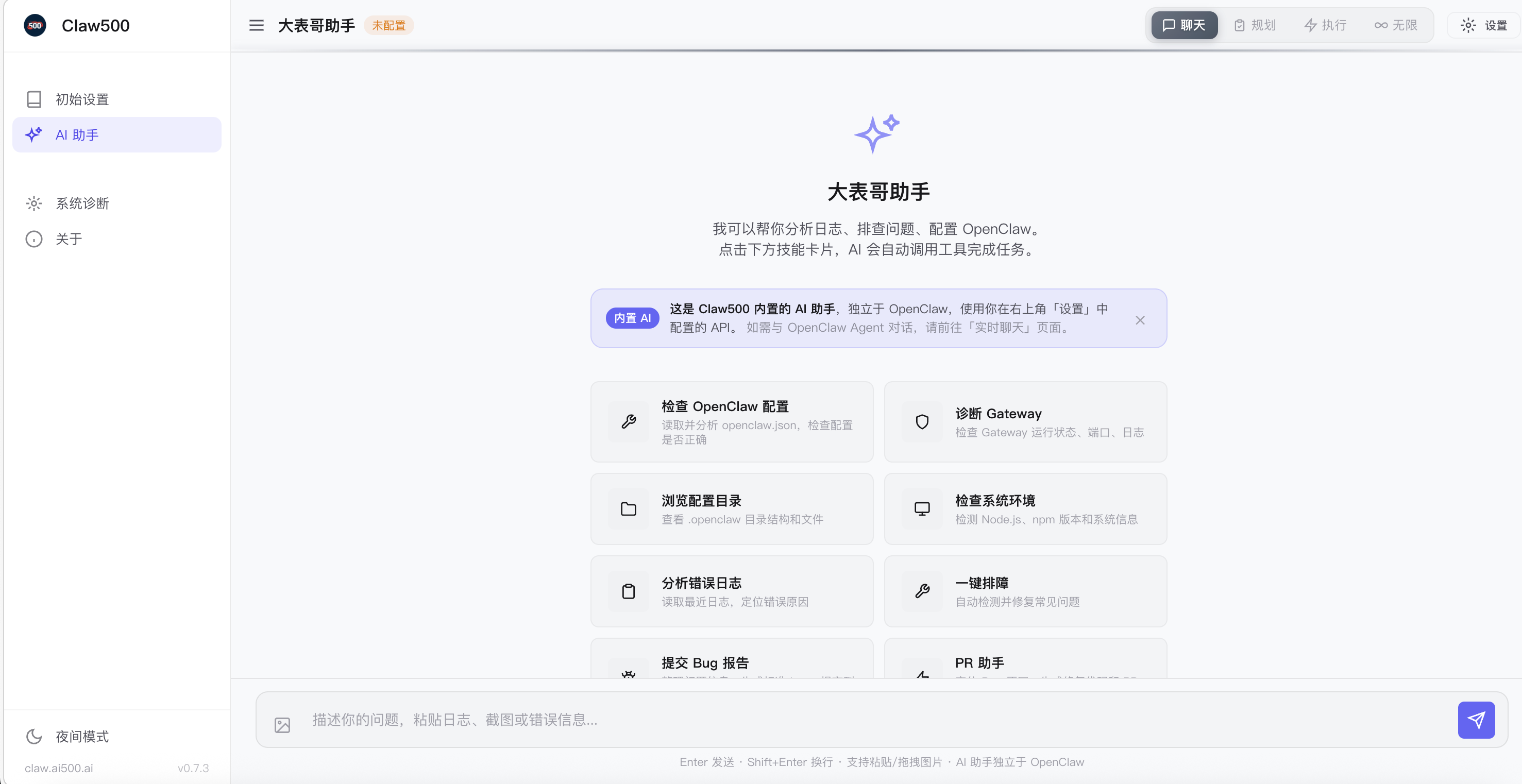Click the folder icon on 浏览配置目录 card
Screen dimensions: 1522x784
pos(629,508)
